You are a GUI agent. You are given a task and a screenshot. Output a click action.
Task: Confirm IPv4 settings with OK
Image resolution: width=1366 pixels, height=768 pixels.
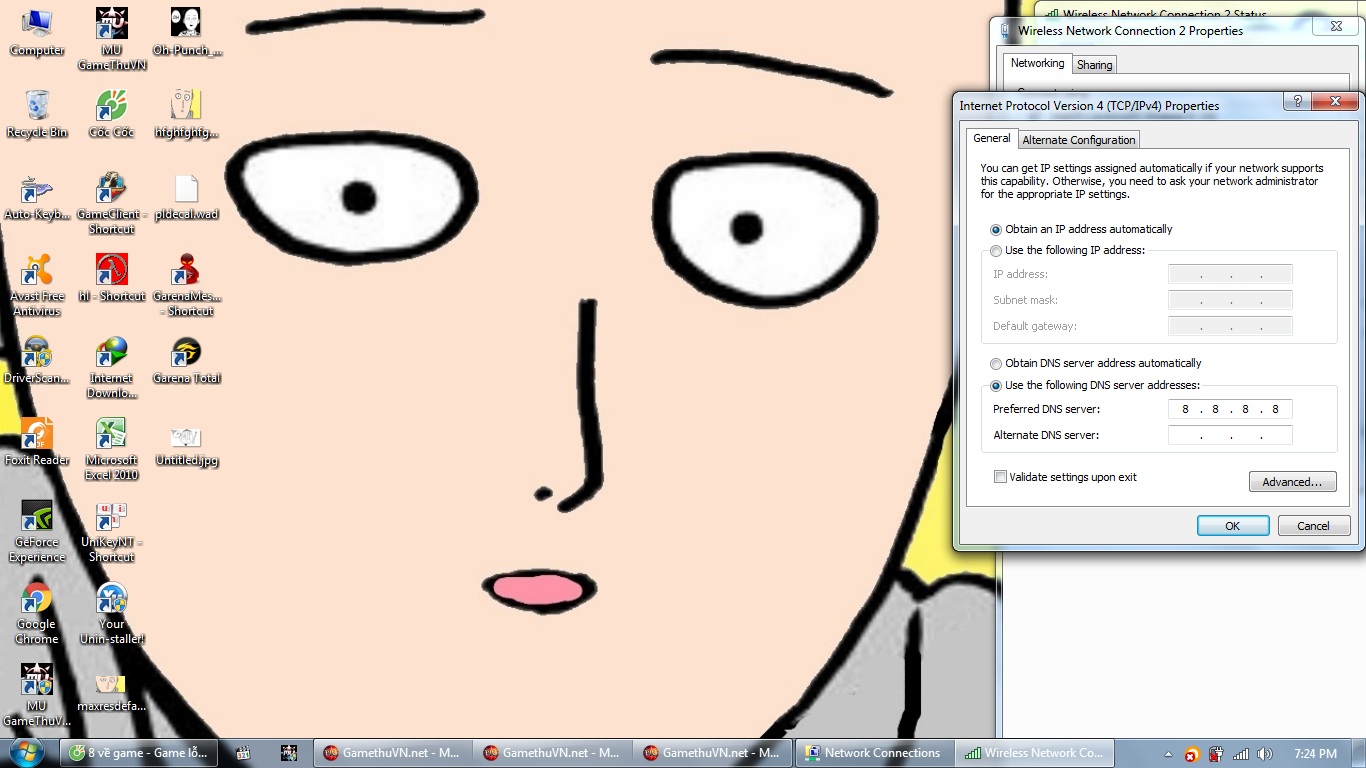(1233, 526)
